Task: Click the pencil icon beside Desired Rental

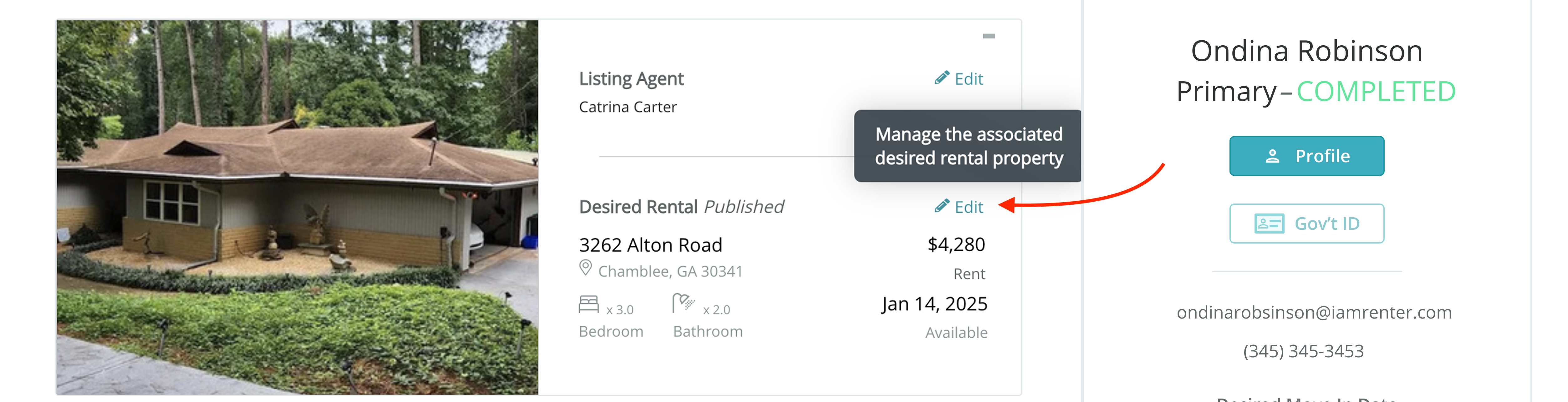Action: click(x=942, y=207)
